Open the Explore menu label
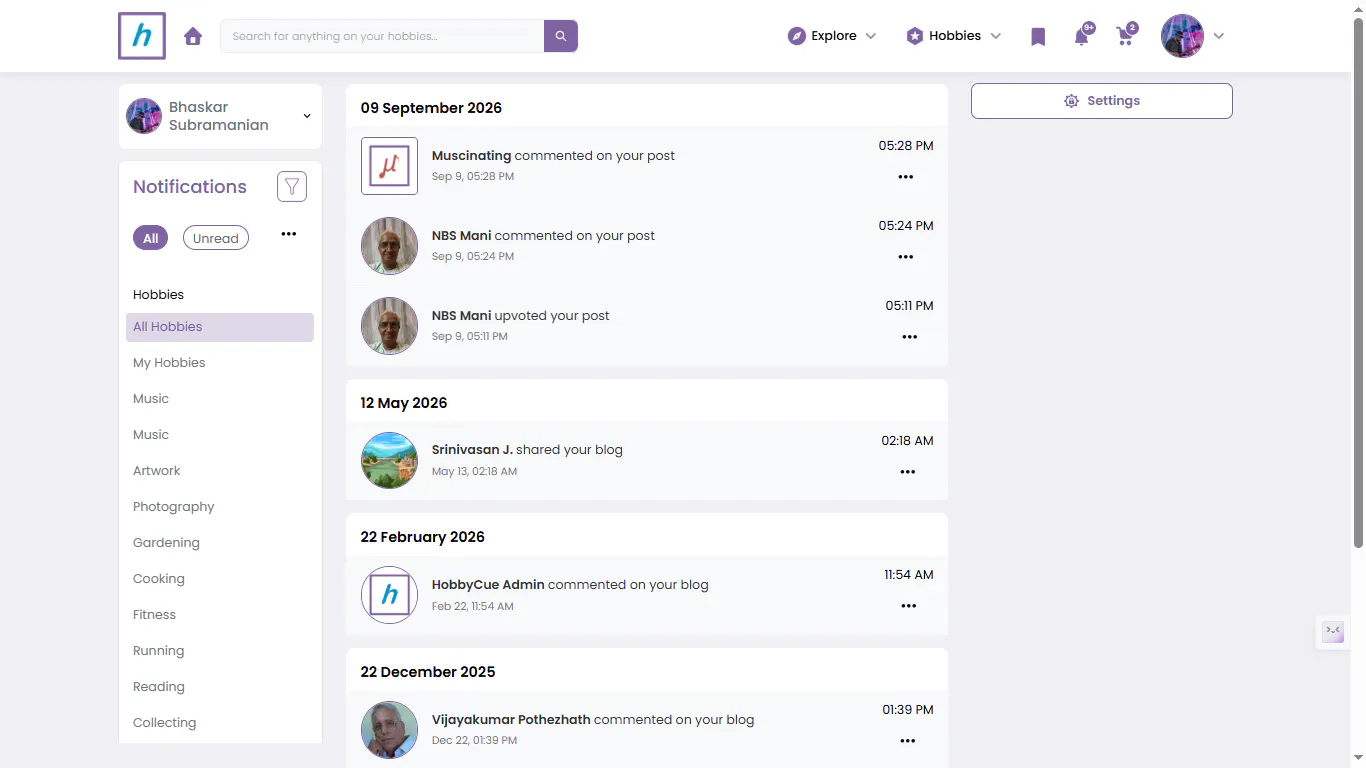 834,36
